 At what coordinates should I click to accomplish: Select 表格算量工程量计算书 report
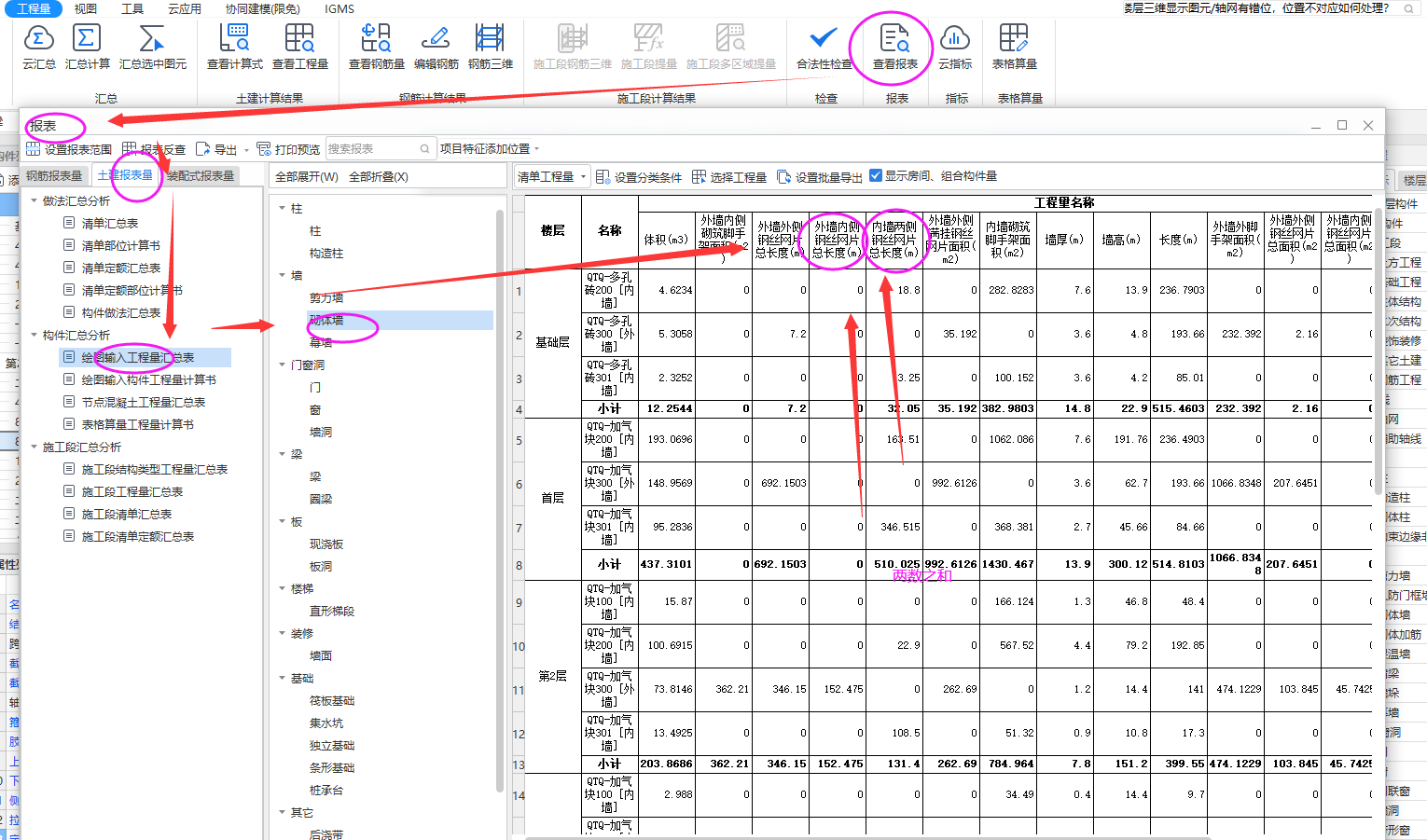[138, 424]
